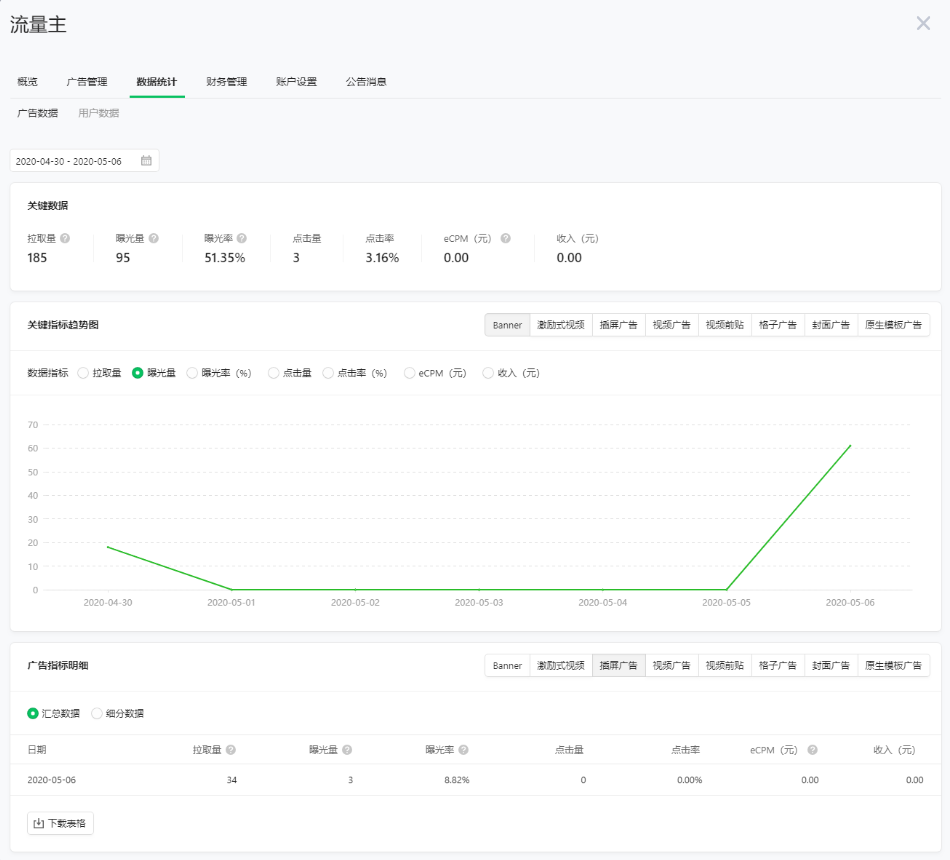Image resolution: width=950 pixels, height=860 pixels.
Task: Click help icon beside eCPM table column header
Action: click(x=812, y=750)
